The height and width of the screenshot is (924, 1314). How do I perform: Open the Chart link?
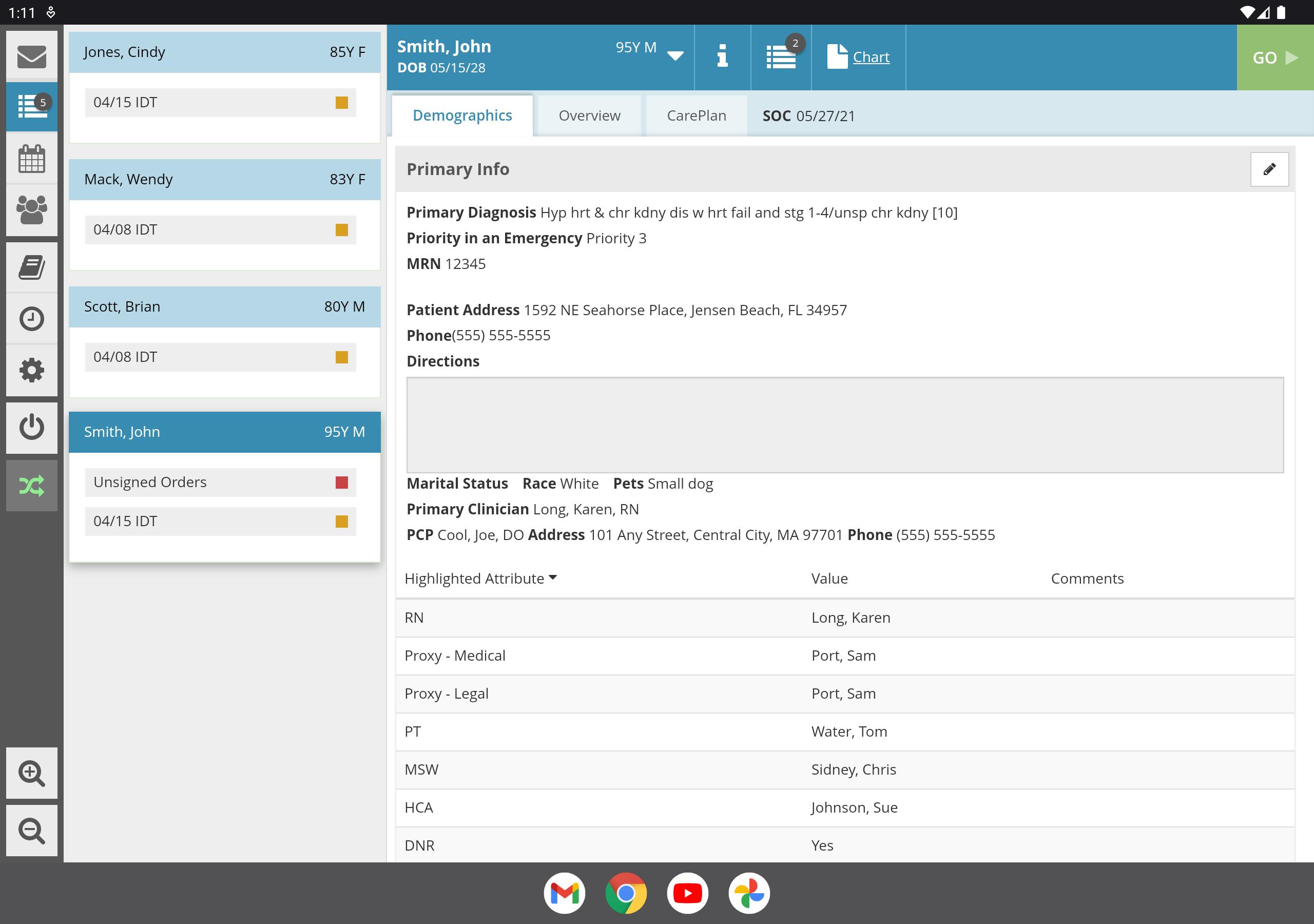[871, 57]
